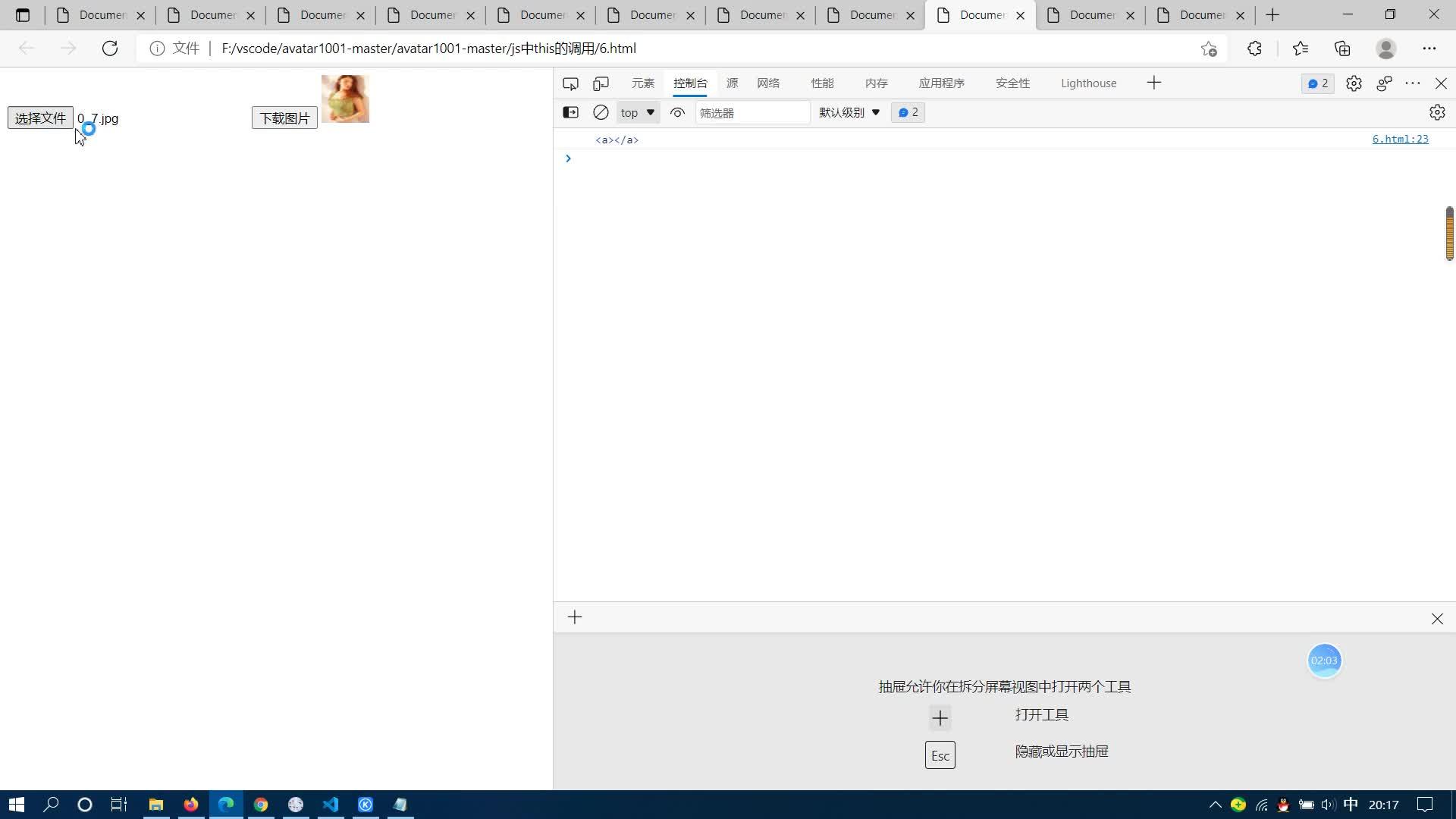Click the inspect element picker icon

(570, 83)
